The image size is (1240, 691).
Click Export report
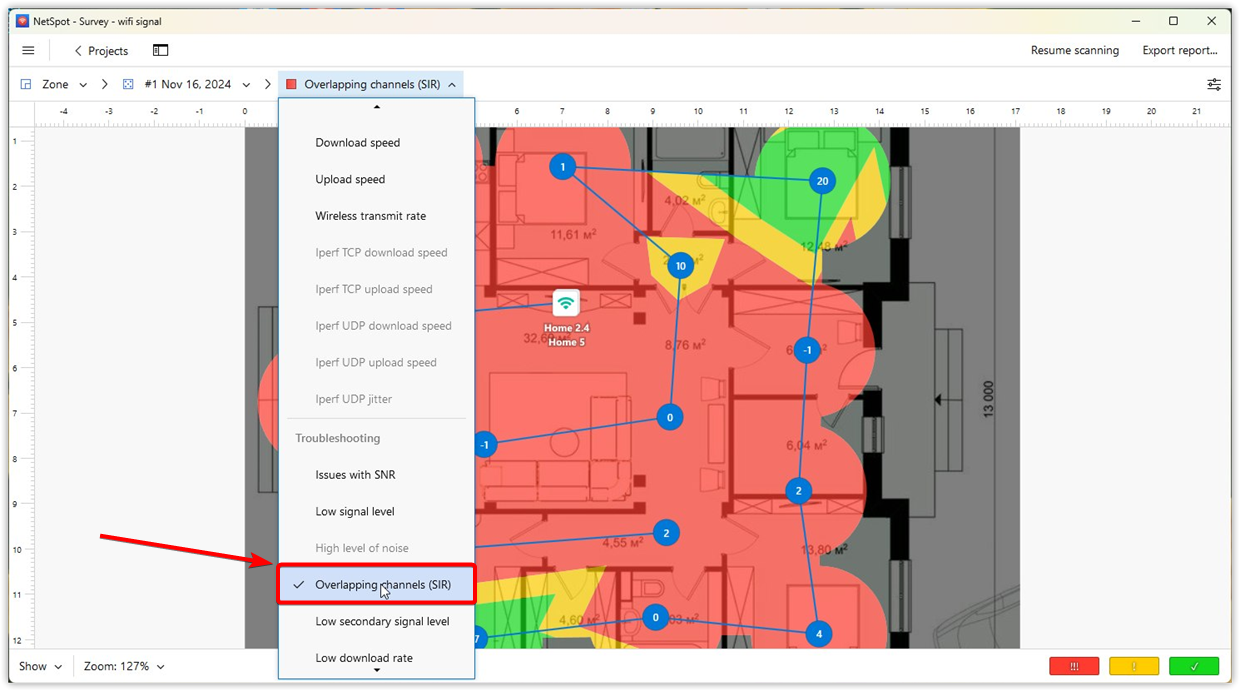1179,49
